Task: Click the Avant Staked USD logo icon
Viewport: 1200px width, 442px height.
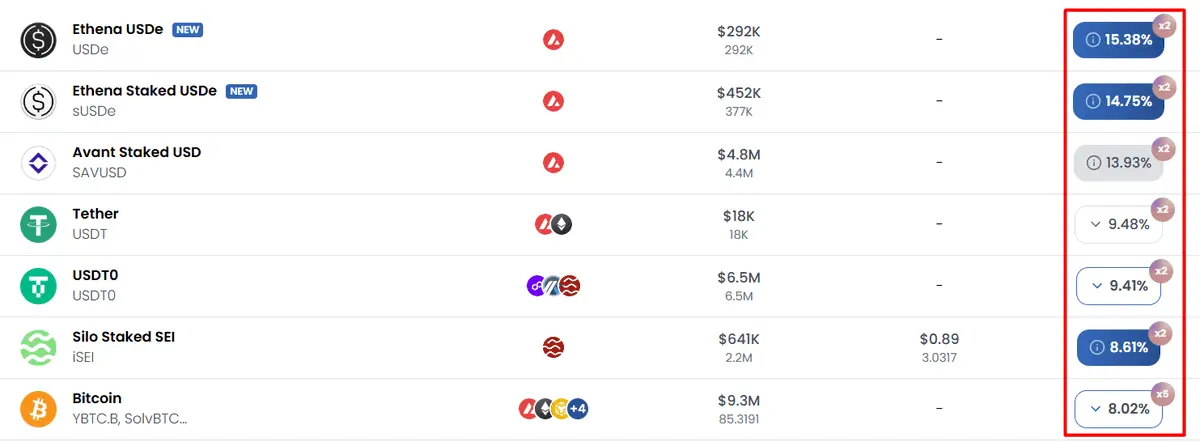Action: tap(39, 163)
